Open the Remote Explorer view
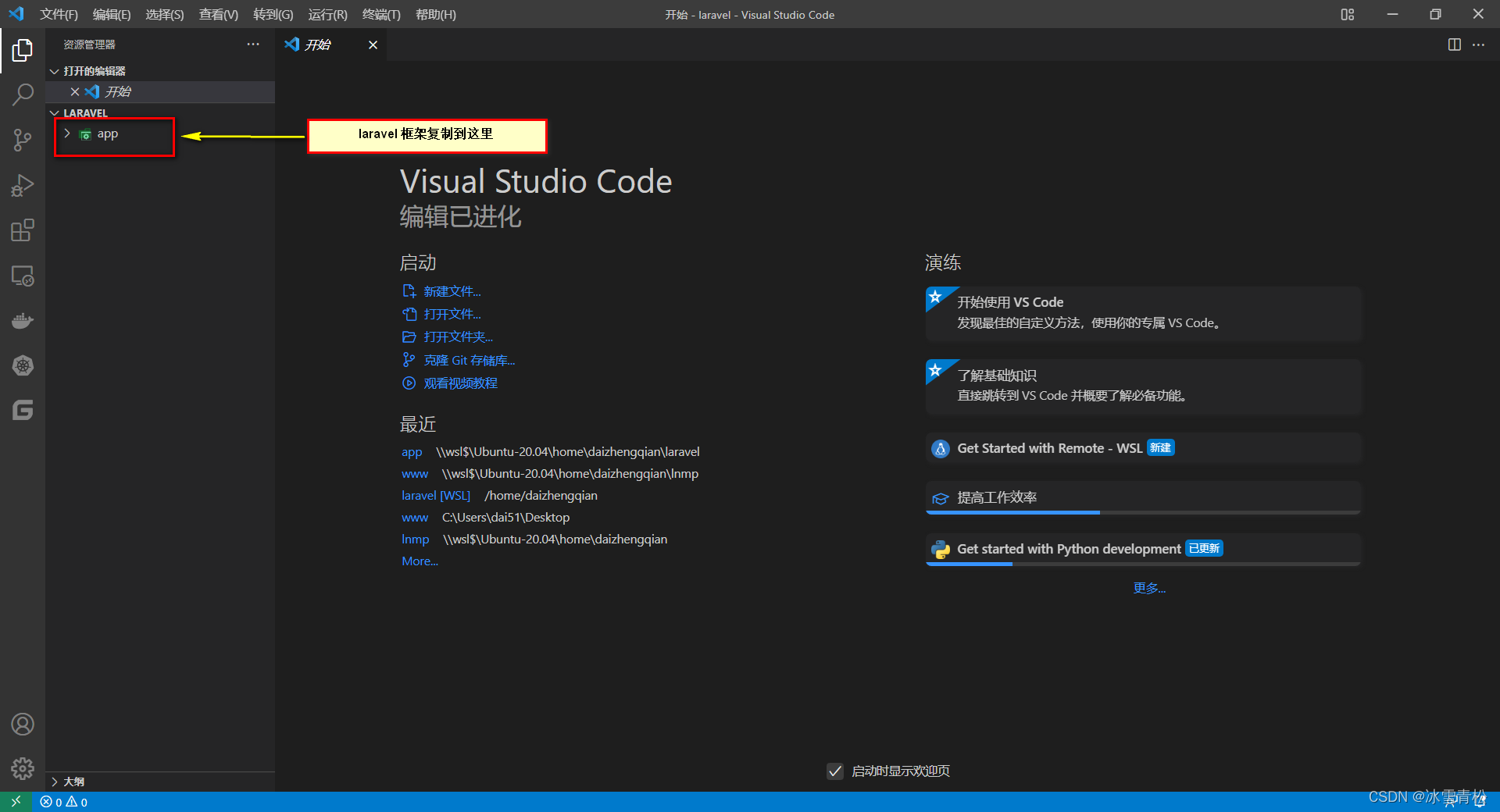 point(23,276)
